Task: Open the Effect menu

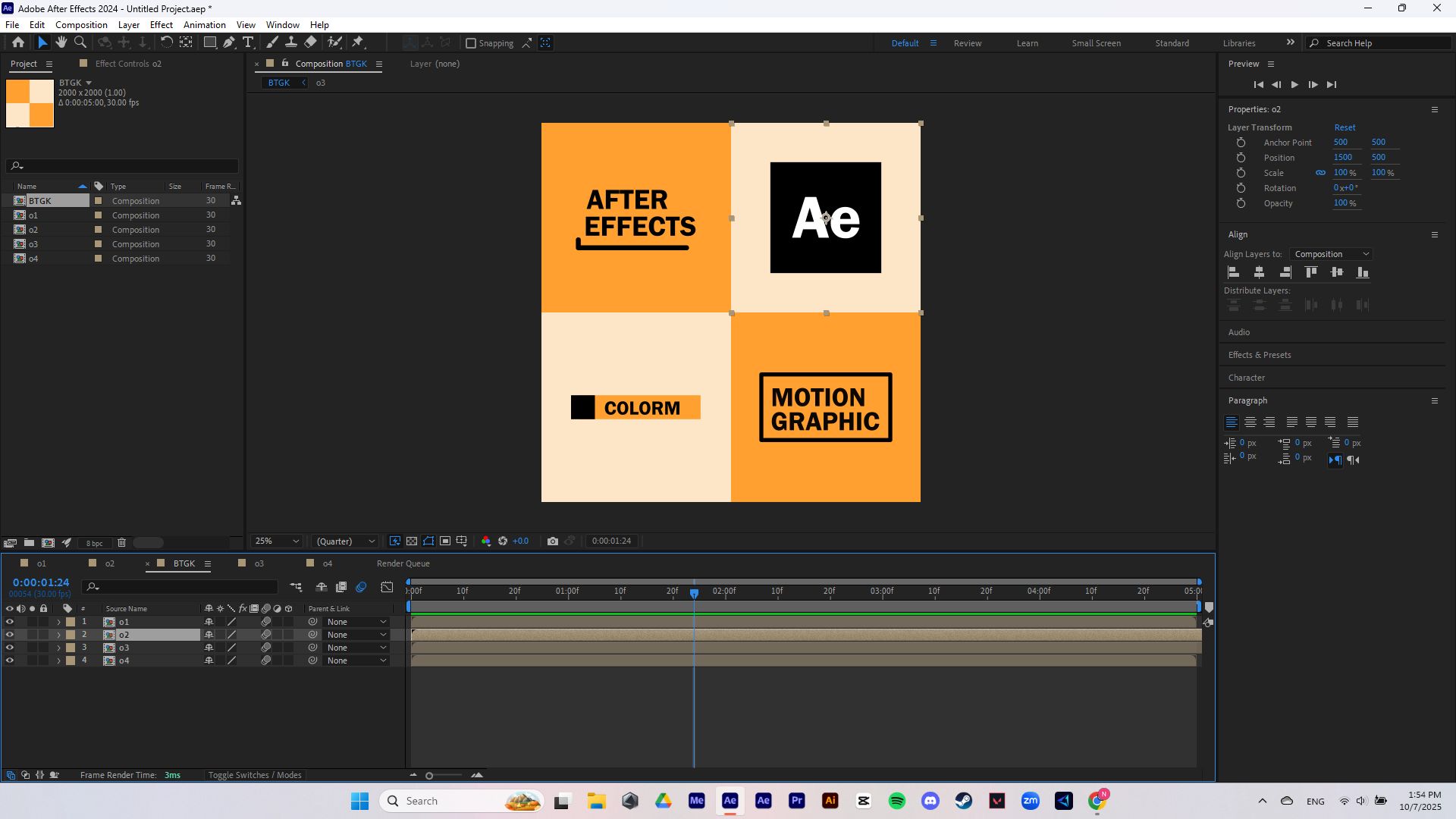Action: [x=161, y=25]
